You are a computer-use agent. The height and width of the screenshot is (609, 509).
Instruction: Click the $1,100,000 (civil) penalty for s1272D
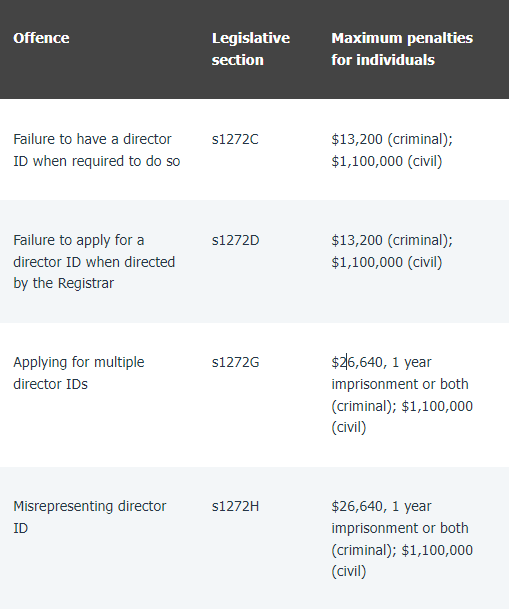(x=387, y=262)
